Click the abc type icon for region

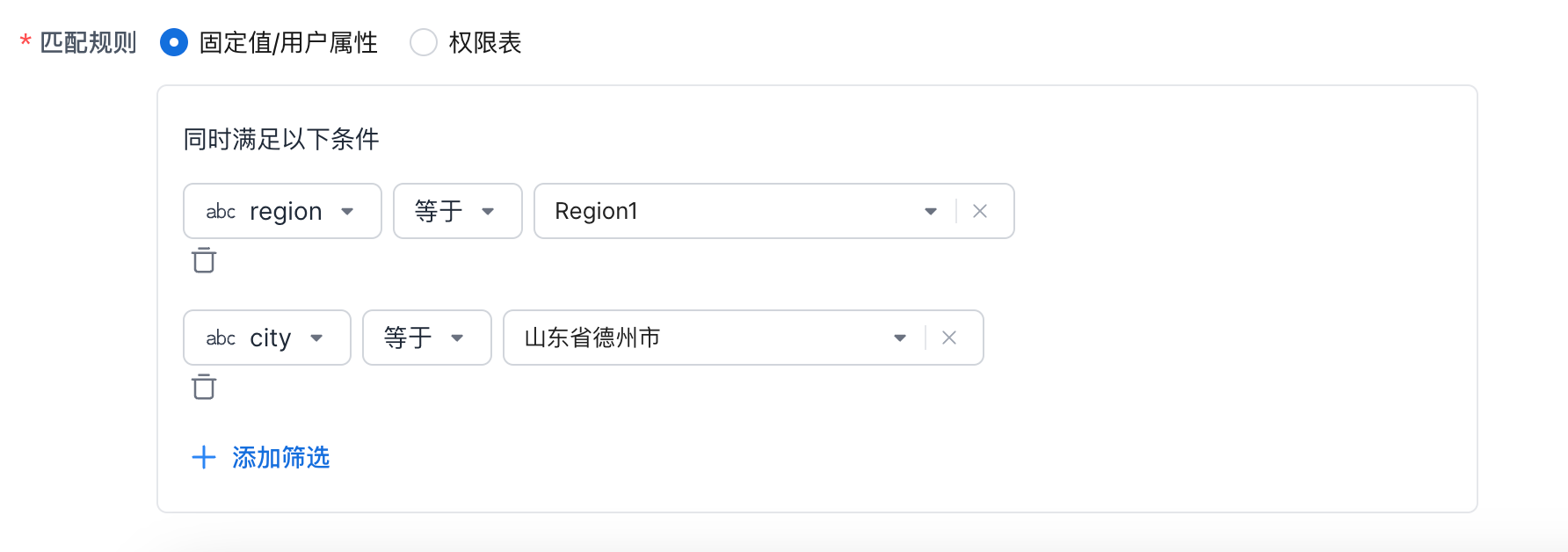[x=221, y=212]
